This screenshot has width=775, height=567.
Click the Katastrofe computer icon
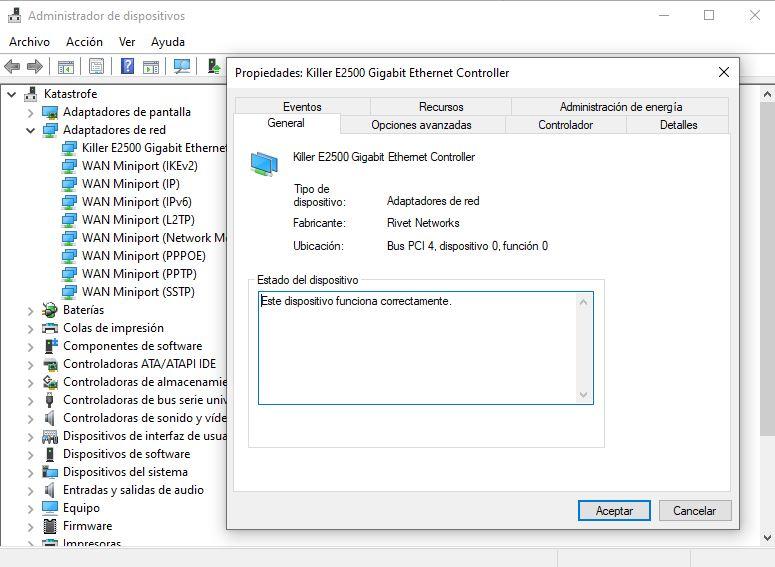(31, 94)
